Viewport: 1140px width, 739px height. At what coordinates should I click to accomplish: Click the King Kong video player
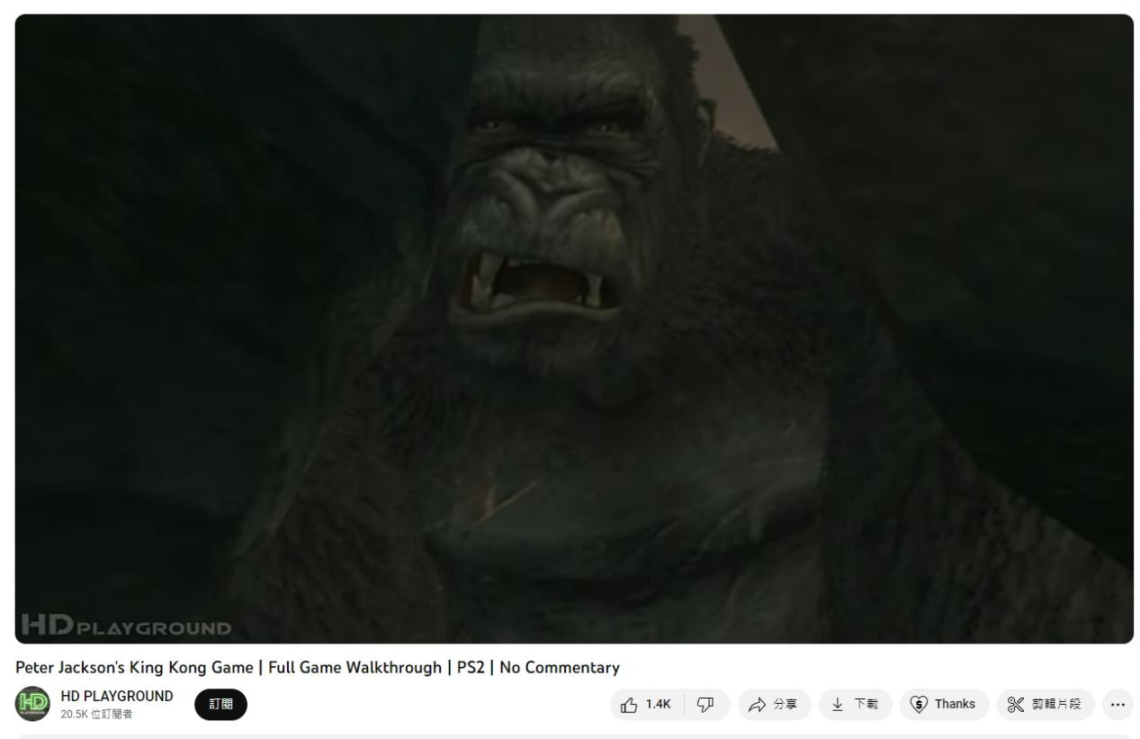pyautogui.click(x=574, y=329)
